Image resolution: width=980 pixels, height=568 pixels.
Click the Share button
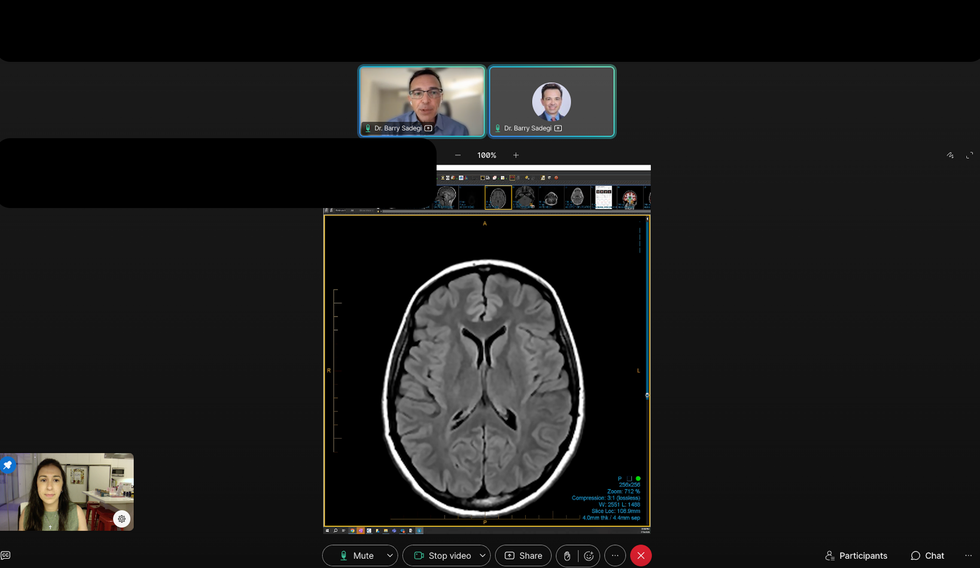tap(524, 556)
